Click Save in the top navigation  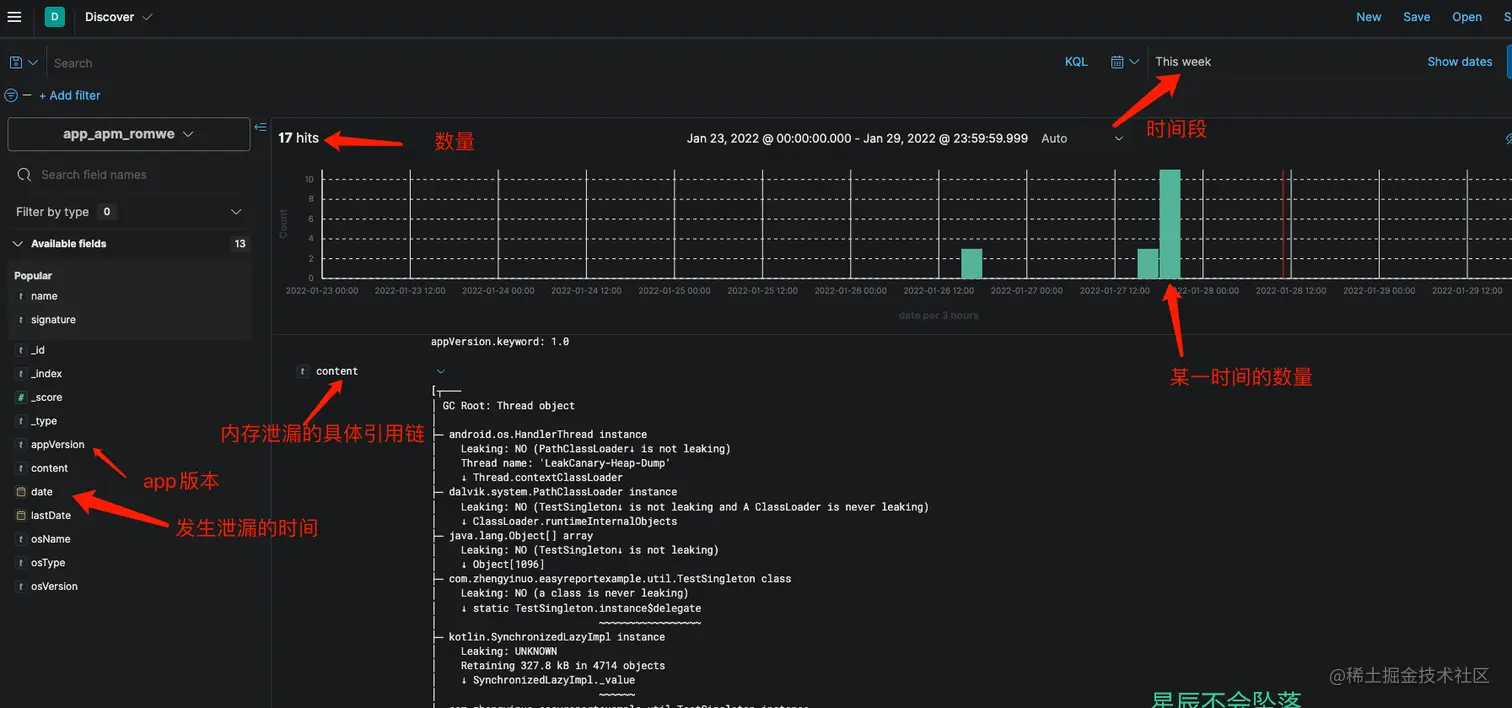tap(1416, 17)
